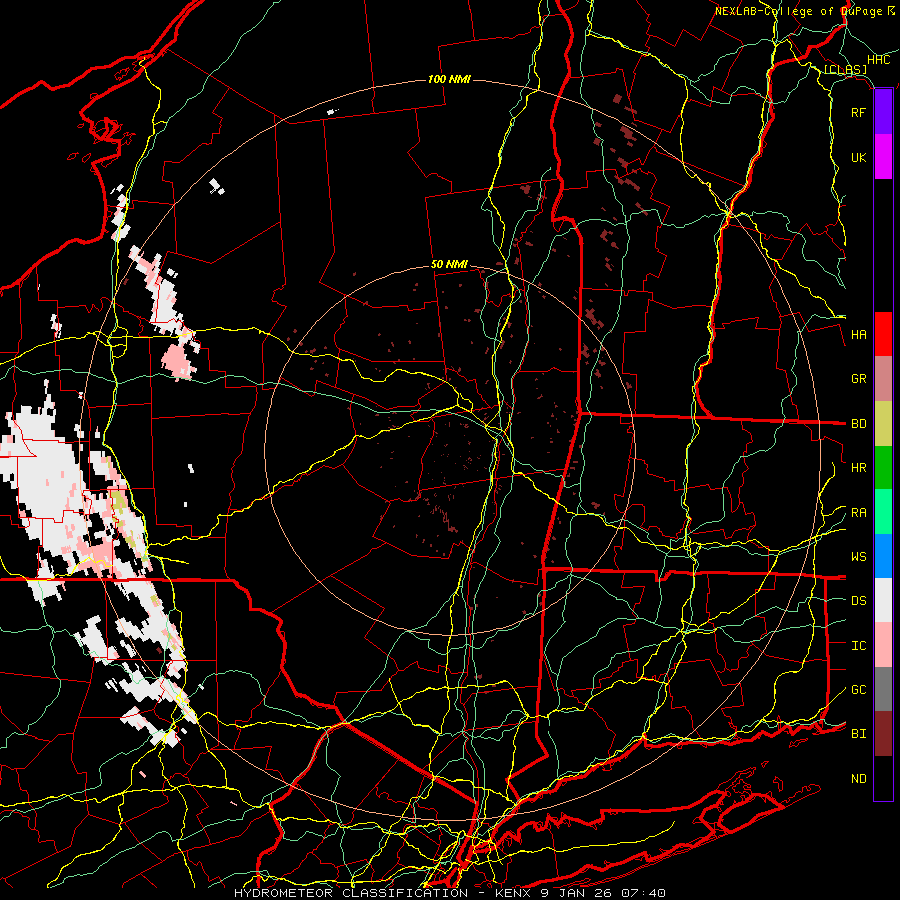Click the Hydrometeor Classification title caption
900x900 pixels.
[x=450, y=893]
